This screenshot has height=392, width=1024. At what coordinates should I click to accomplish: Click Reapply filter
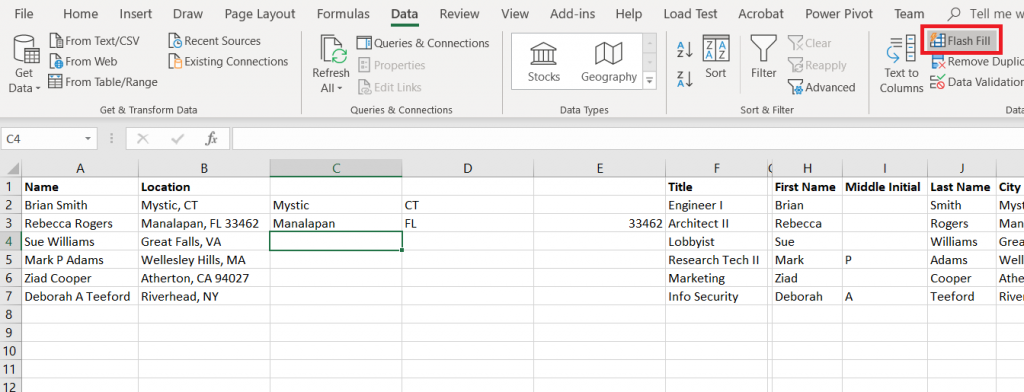coord(817,65)
